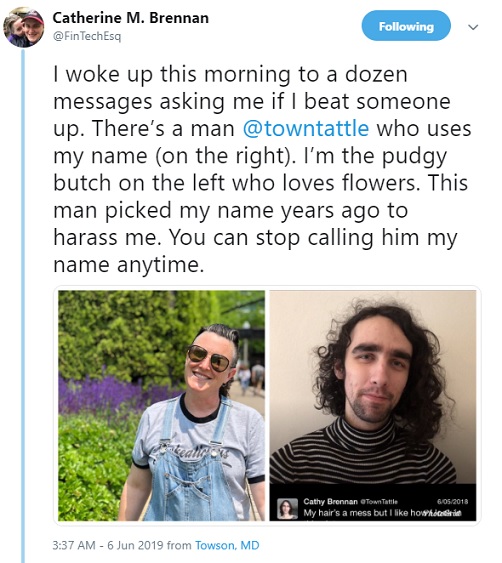The width and height of the screenshot is (502, 563).
Task: Click the blue thread line below avatar
Action: tap(23, 306)
